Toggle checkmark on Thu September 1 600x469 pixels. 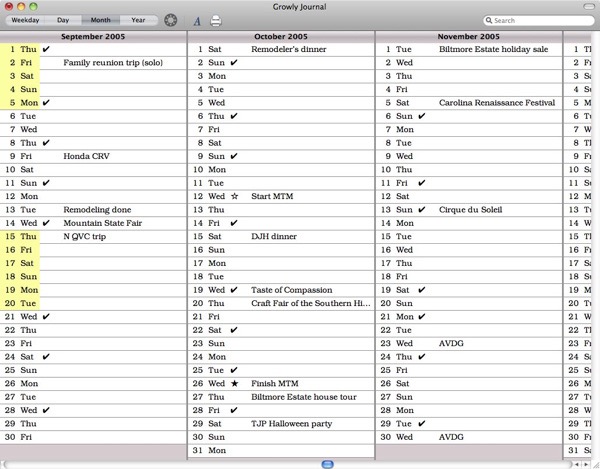click(47, 48)
